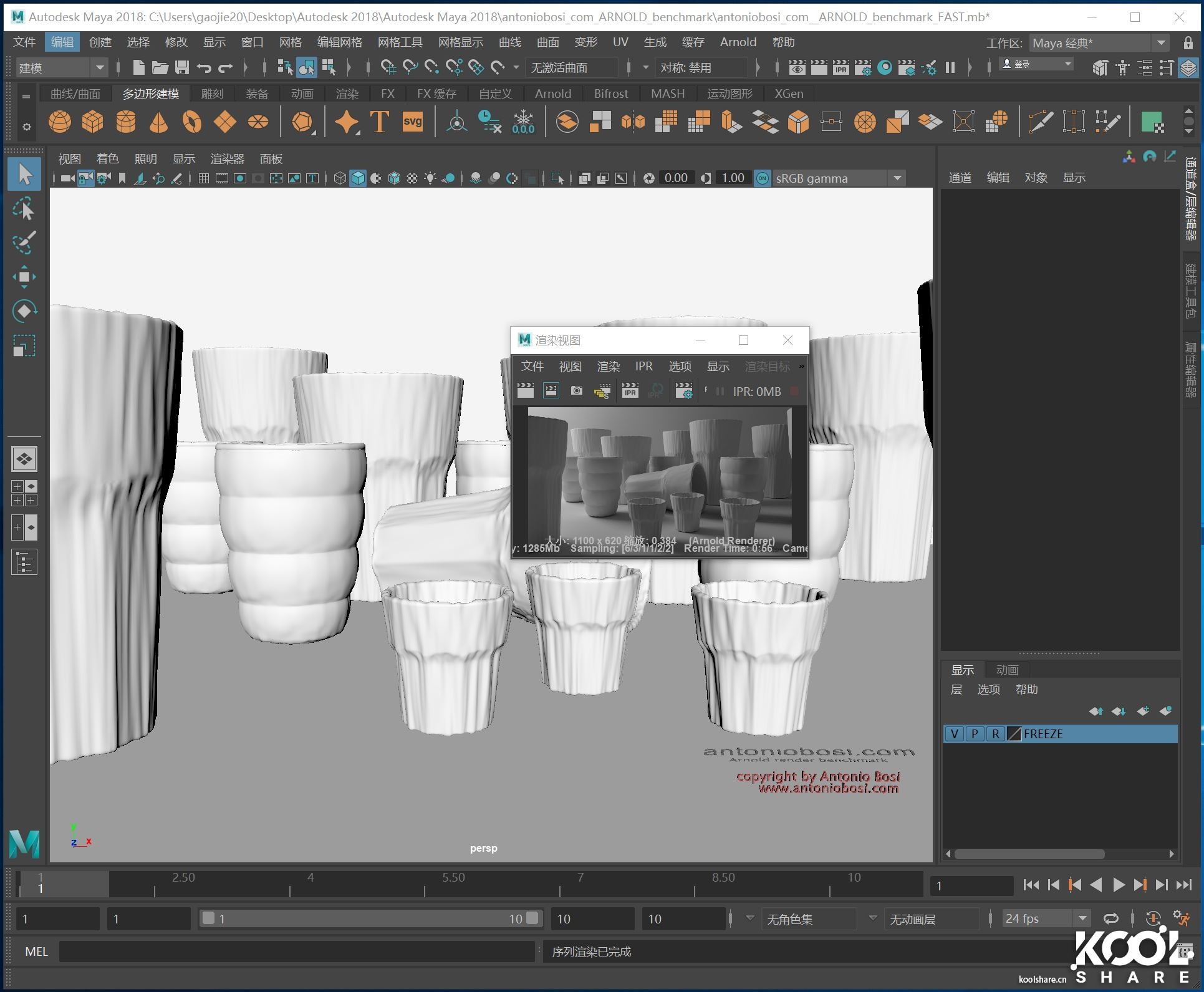Click the MEL script language button
This screenshot has height=992, width=1204.
(36, 951)
